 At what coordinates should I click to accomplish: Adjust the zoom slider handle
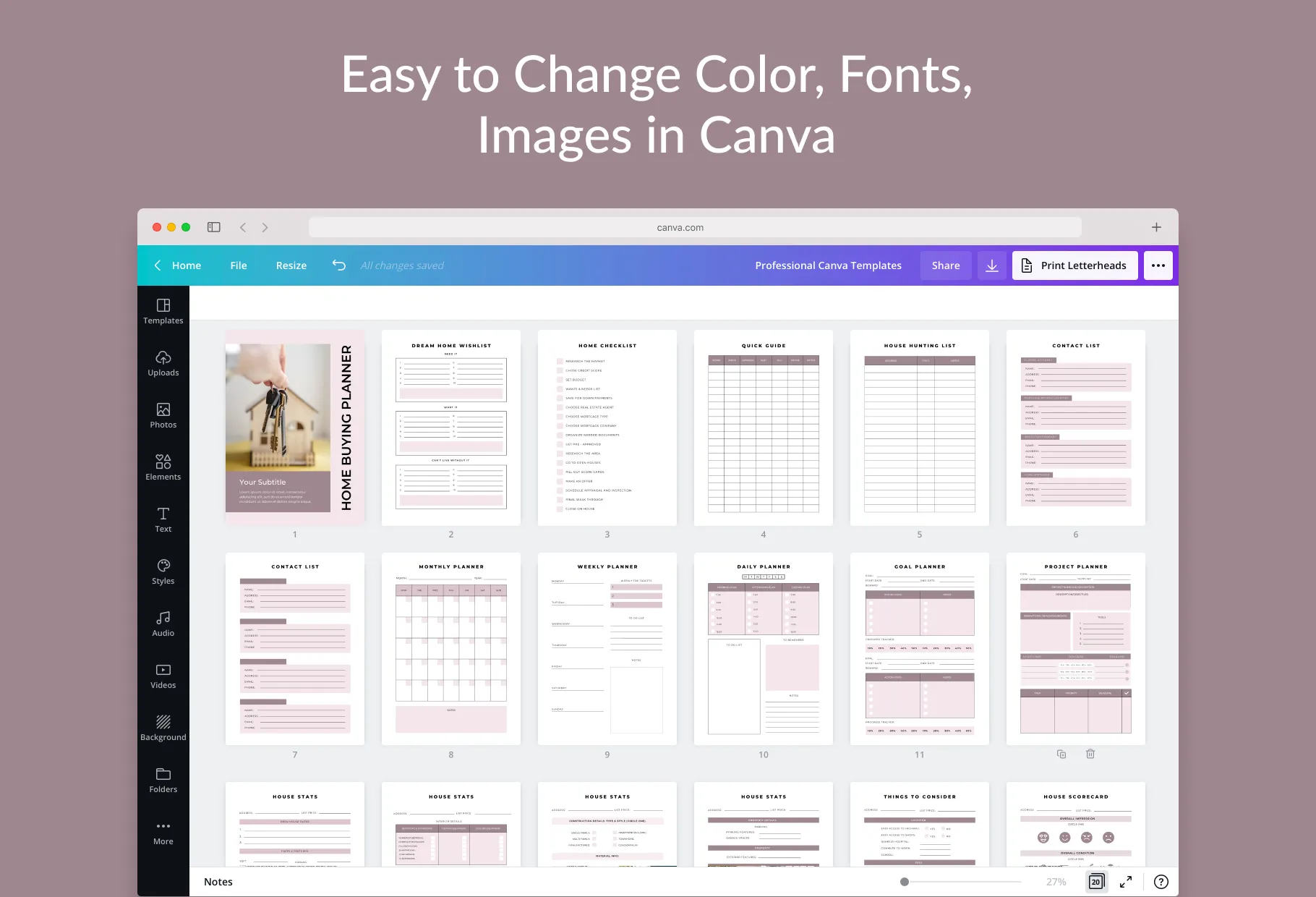[905, 882]
